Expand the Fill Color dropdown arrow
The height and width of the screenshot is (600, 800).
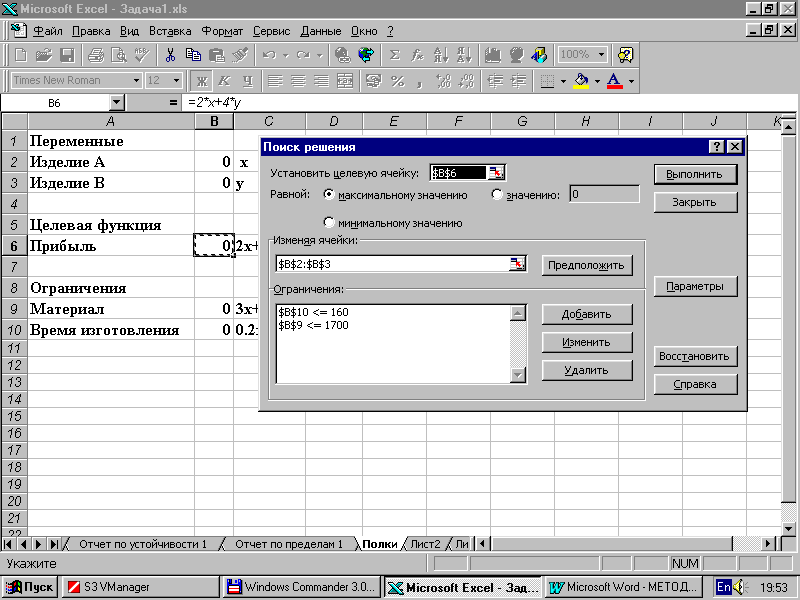coord(597,81)
